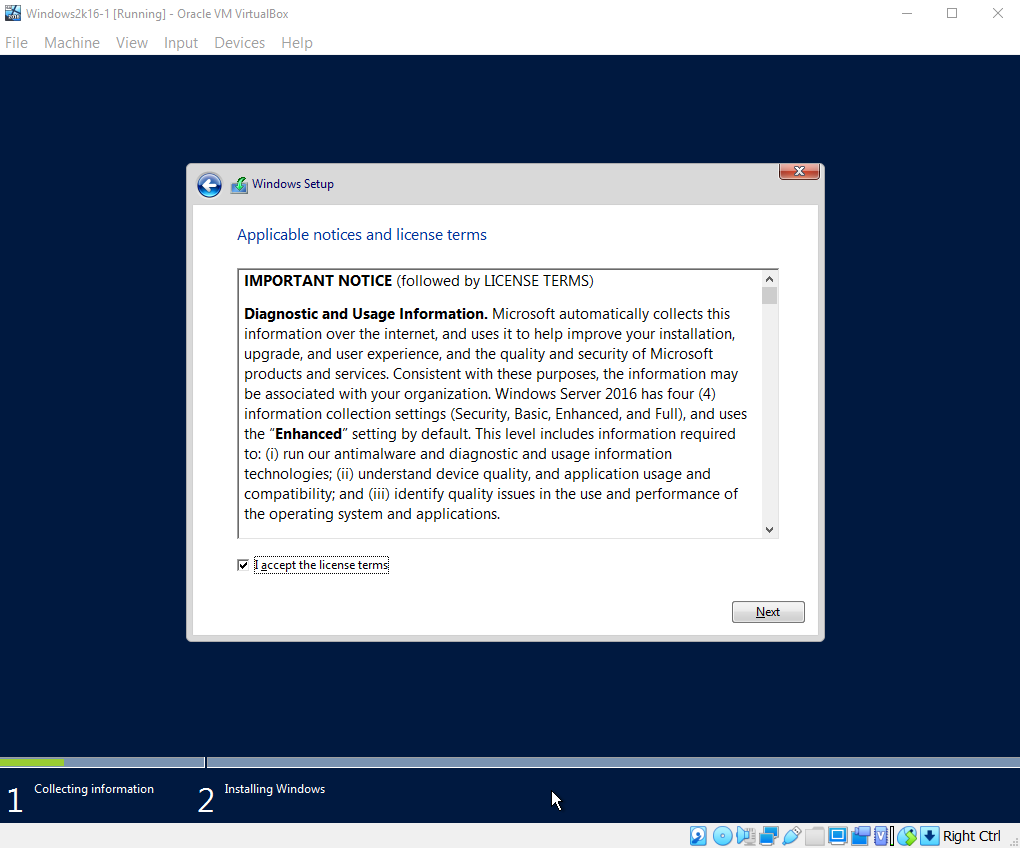Open the Help menu
1020x848 pixels.
(x=297, y=43)
